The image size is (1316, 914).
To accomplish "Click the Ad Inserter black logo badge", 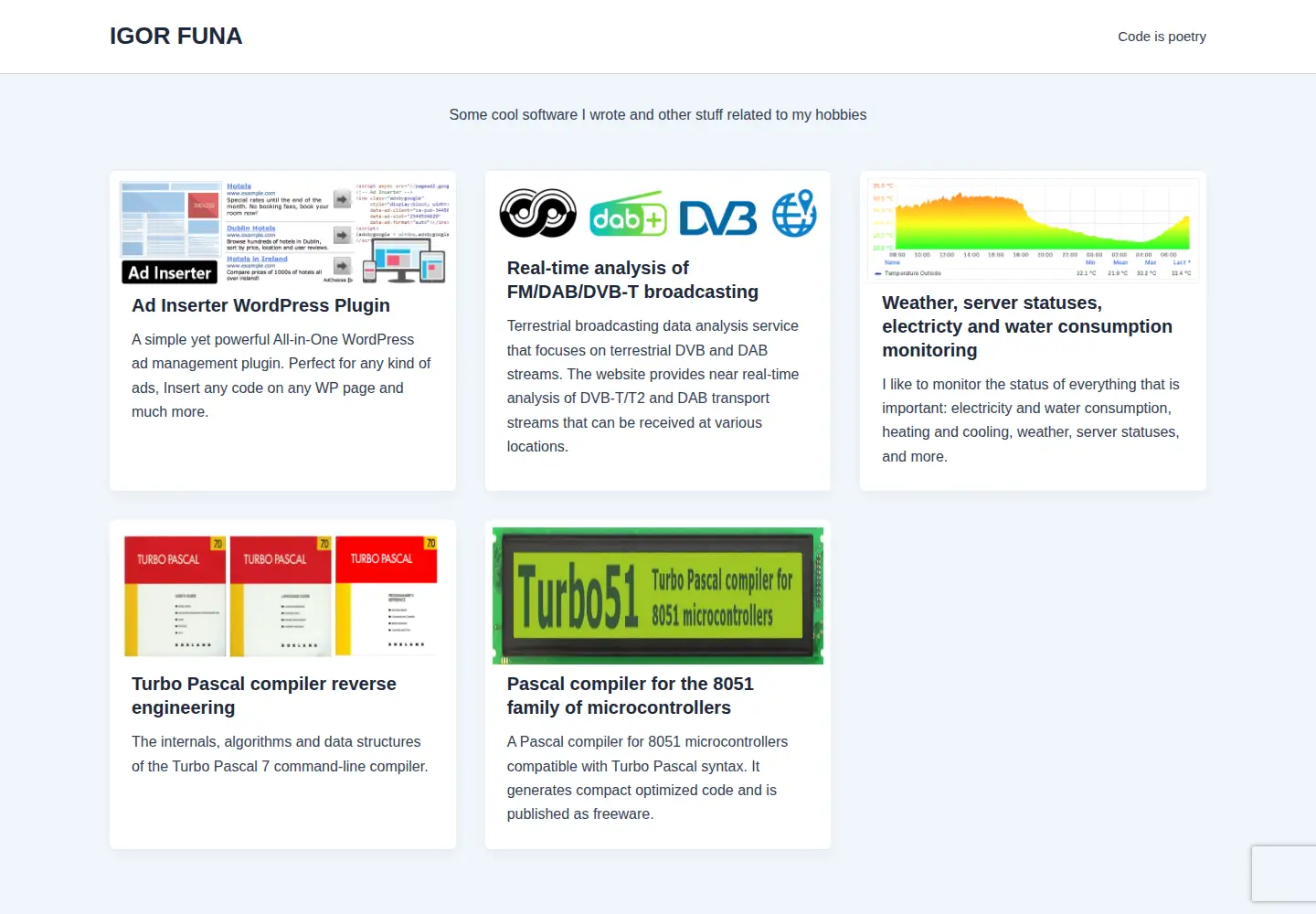I will click(x=170, y=272).
